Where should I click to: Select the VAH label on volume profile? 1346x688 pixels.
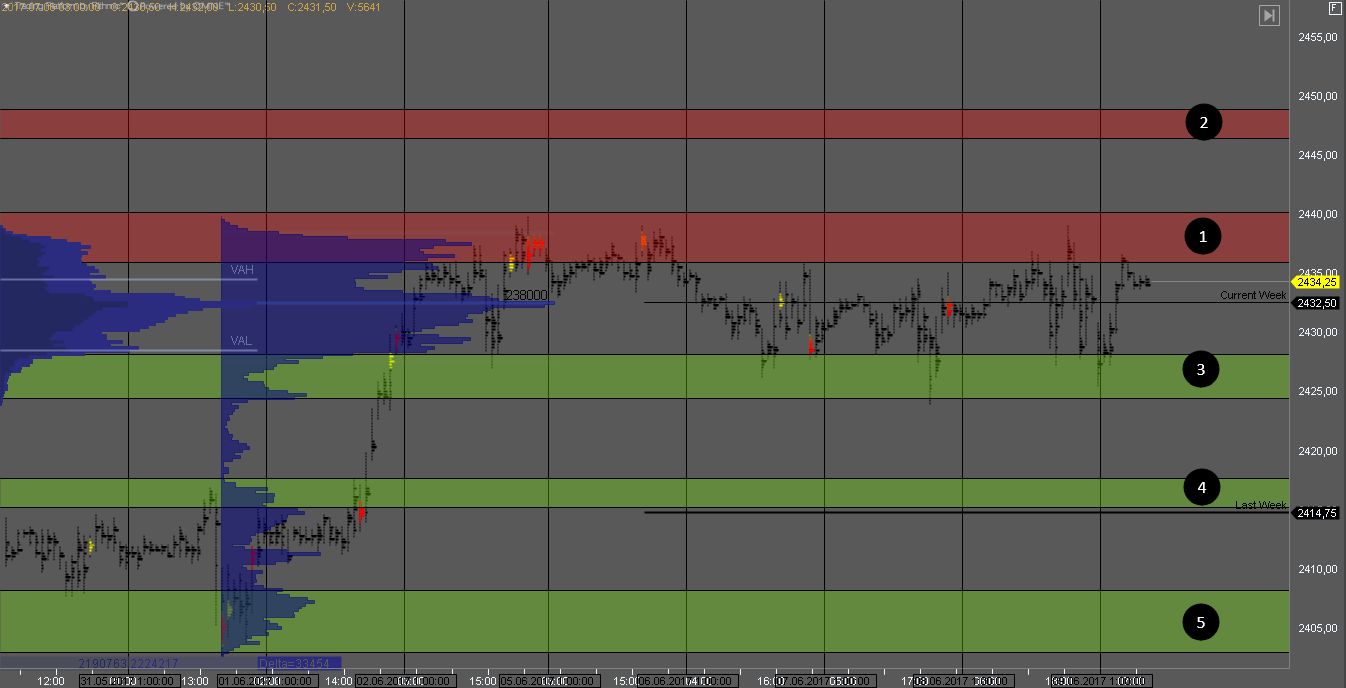(242, 270)
